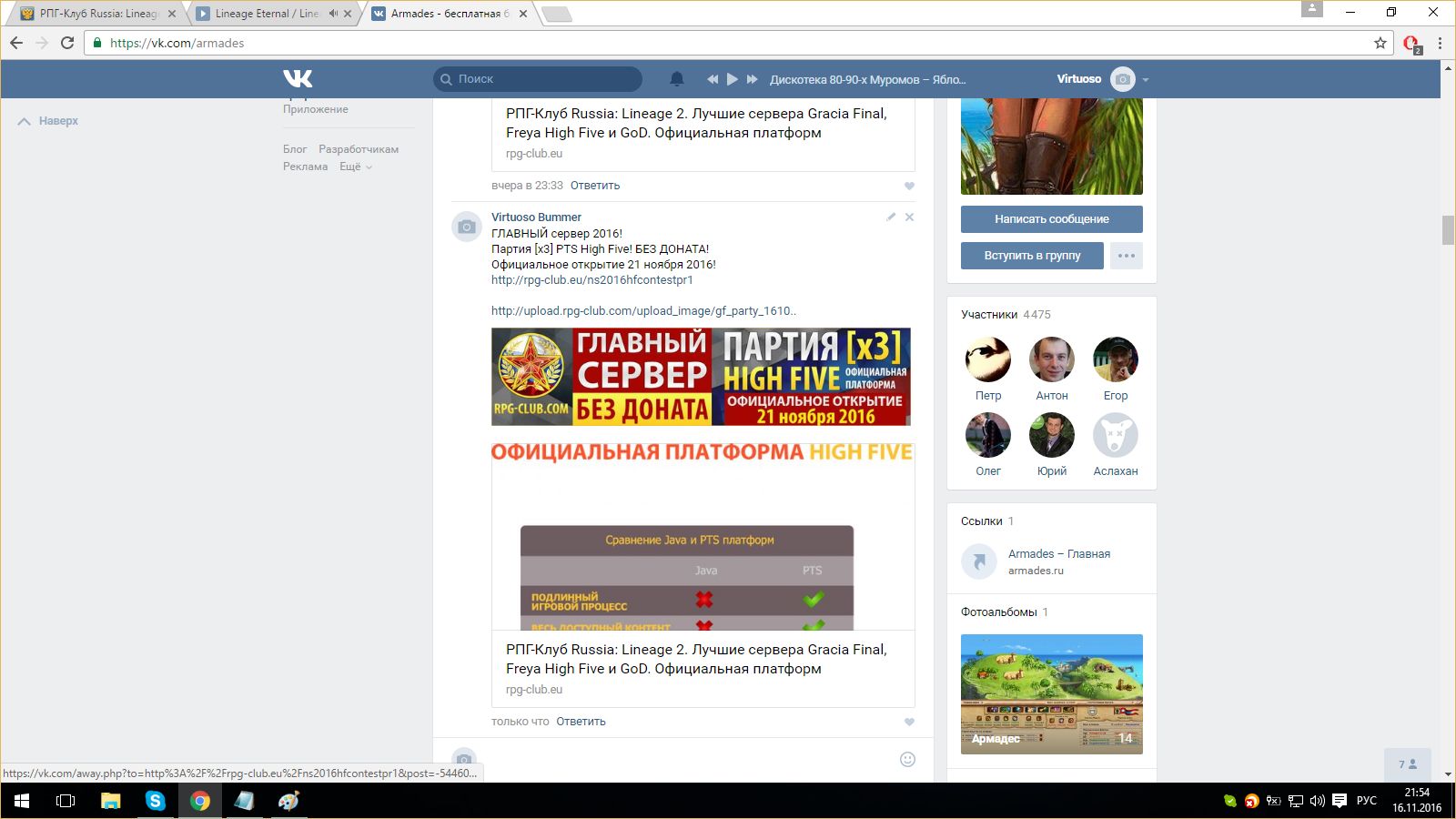Like the comment posted только что
The image size is (1456, 819).
(908, 722)
